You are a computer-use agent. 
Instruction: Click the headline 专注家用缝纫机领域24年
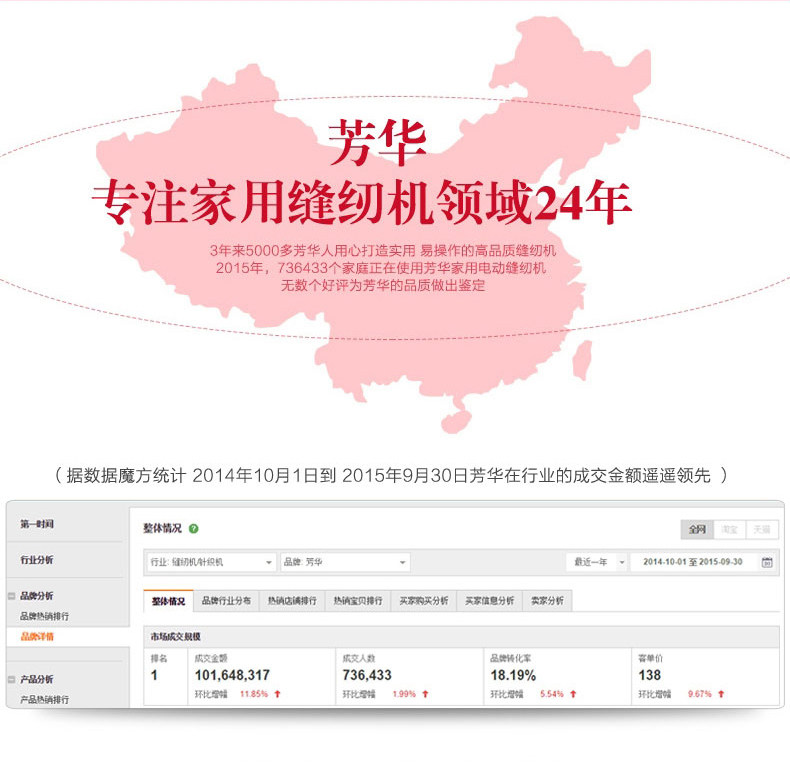click(x=361, y=202)
